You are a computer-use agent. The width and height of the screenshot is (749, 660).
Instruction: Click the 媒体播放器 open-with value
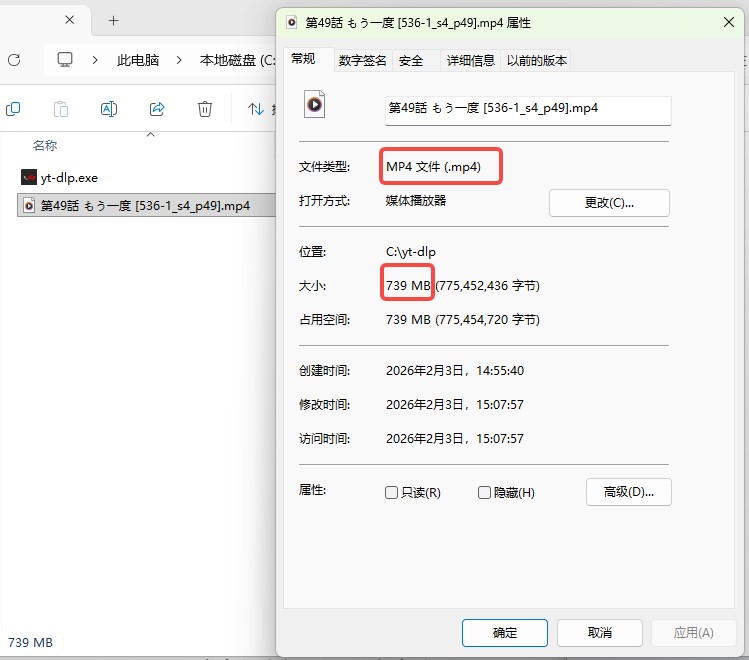point(416,201)
